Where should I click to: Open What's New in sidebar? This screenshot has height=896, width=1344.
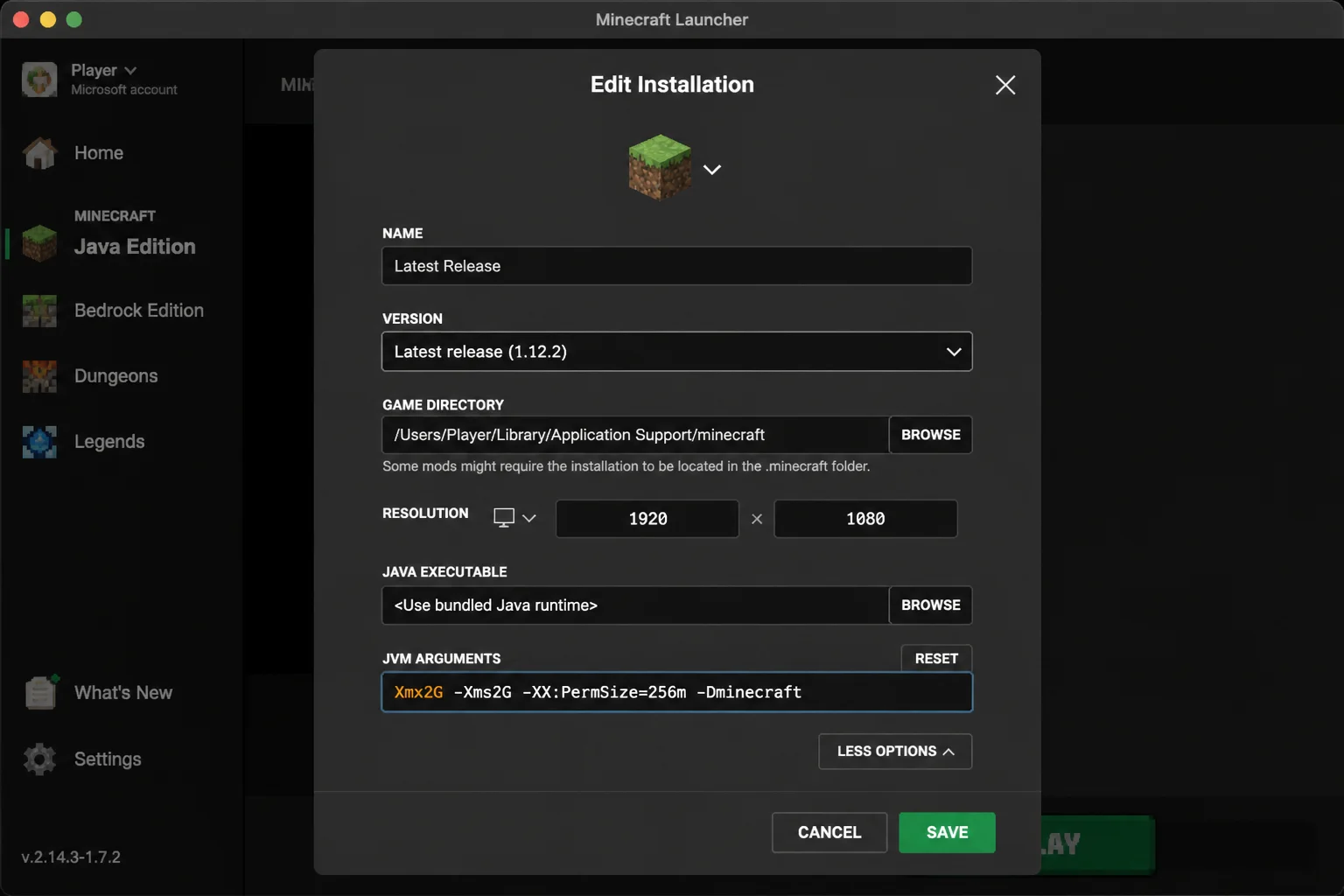[x=123, y=693]
